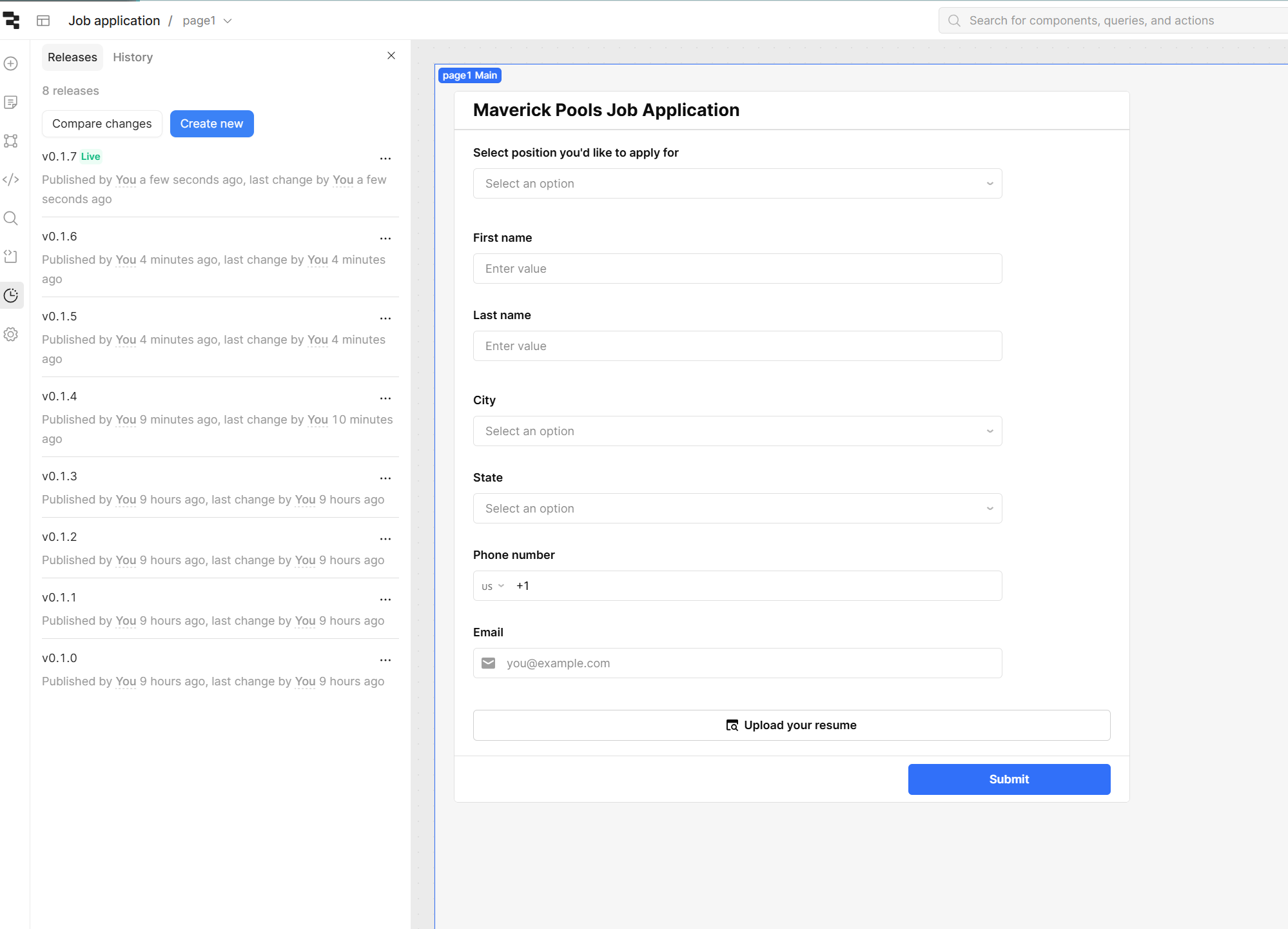Open the Settings gear icon in sidebar
1288x929 pixels.
11,335
